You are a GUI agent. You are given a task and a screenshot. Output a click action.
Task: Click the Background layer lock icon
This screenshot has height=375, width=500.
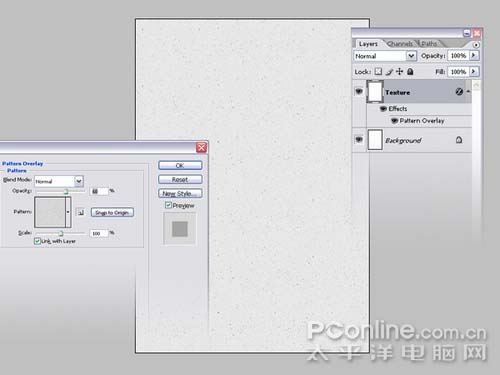(x=459, y=140)
